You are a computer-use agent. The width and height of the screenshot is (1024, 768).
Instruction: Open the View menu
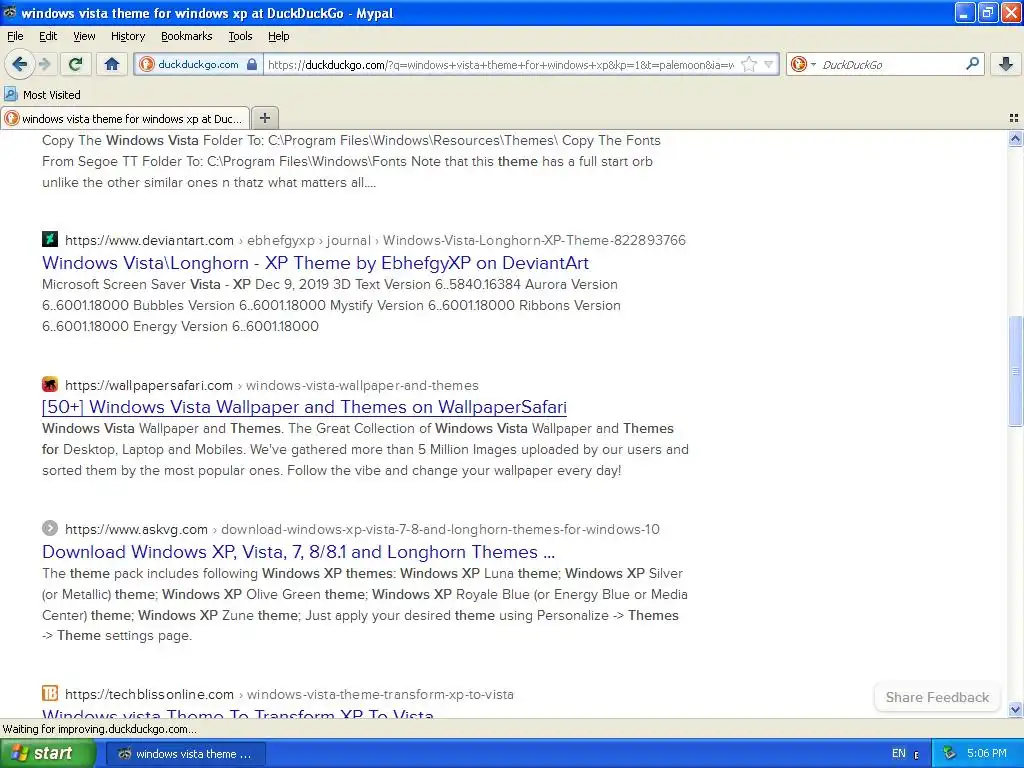point(84,36)
